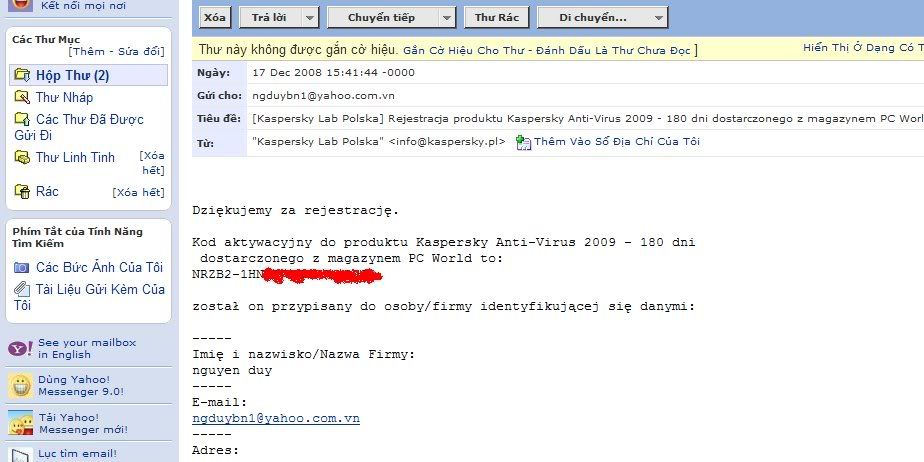The image size is (924, 462).
Task: Delete the message with Xóa button
Action: click(x=214, y=18)
